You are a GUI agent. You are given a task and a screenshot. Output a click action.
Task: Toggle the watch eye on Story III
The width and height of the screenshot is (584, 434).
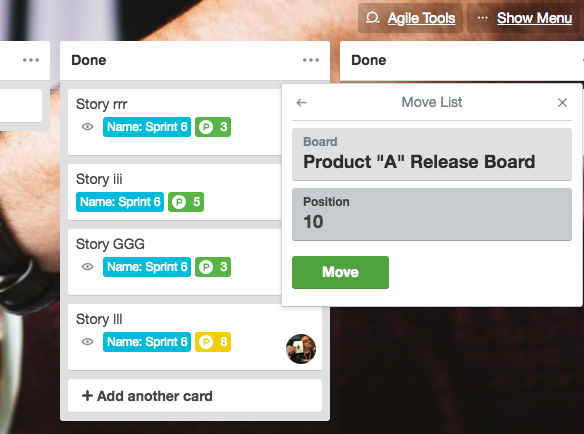pyautogui.click(x=88, y=342)
